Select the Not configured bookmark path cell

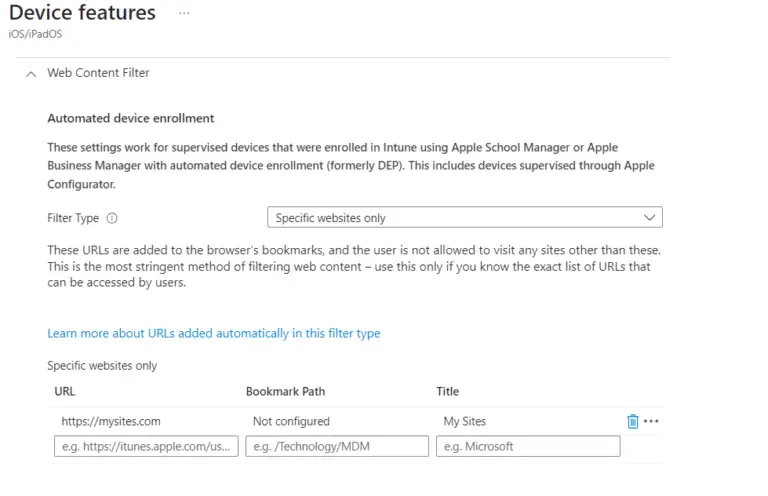coord(291,421)
